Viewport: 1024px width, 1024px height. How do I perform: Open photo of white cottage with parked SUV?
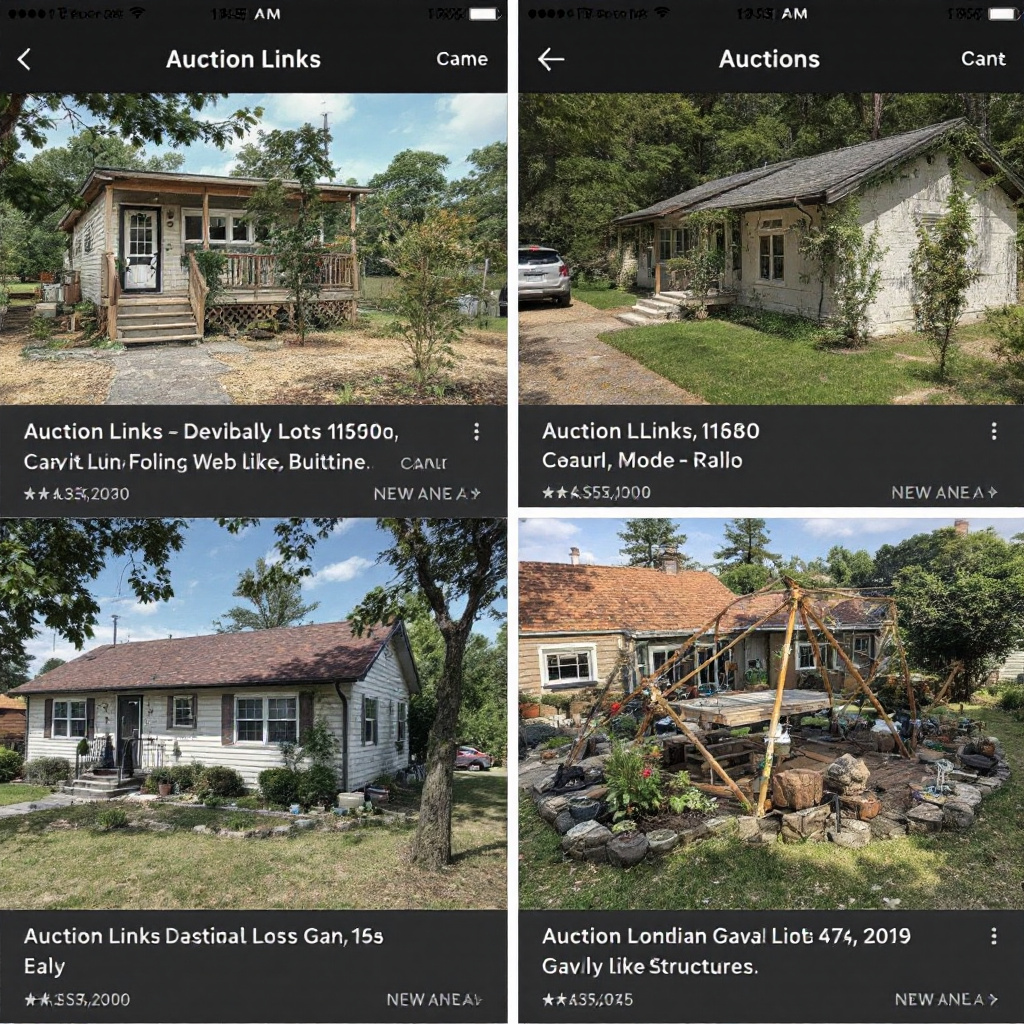771,249
